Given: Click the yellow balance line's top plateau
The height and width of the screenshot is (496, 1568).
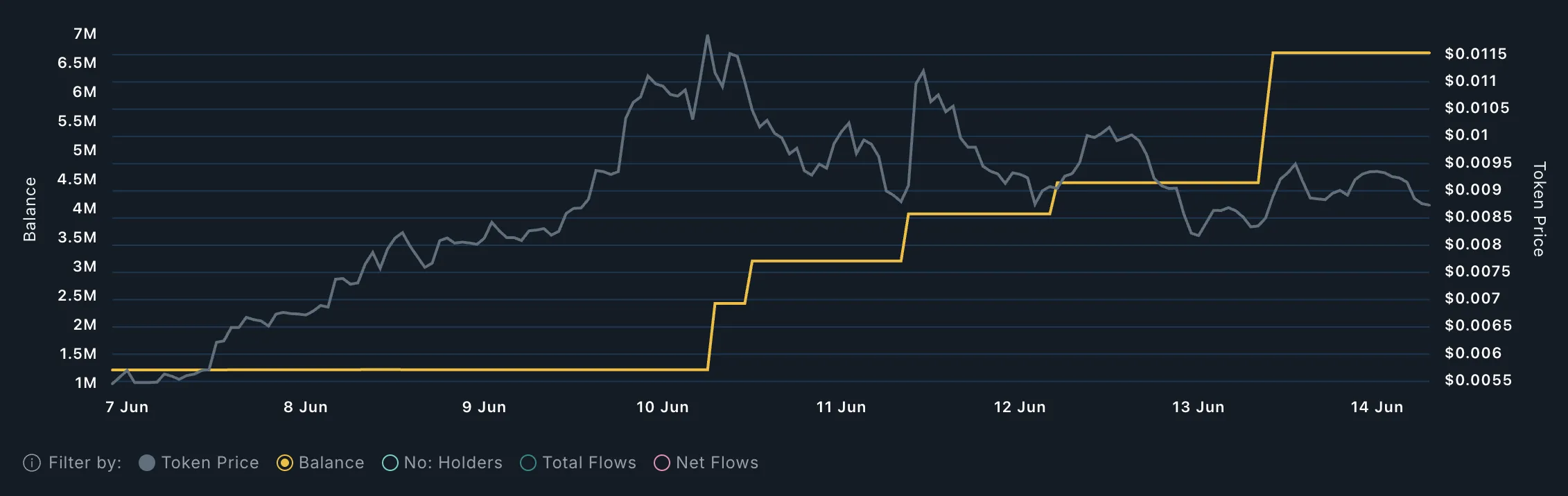Looking at the screenshot, I should [1350, 53].
